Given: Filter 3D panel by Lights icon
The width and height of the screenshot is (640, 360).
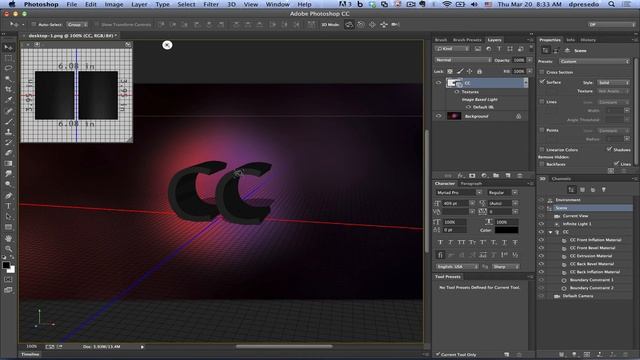Looking at the screenshot, I should pos(604,190).
